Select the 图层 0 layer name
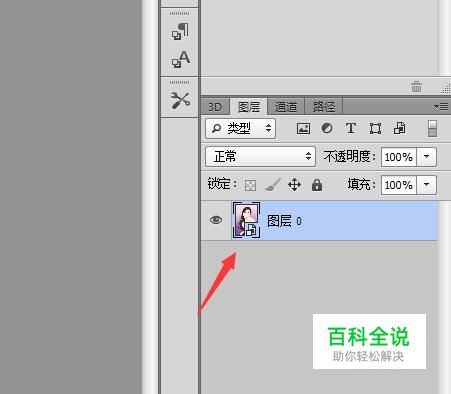 pos(284,221)
